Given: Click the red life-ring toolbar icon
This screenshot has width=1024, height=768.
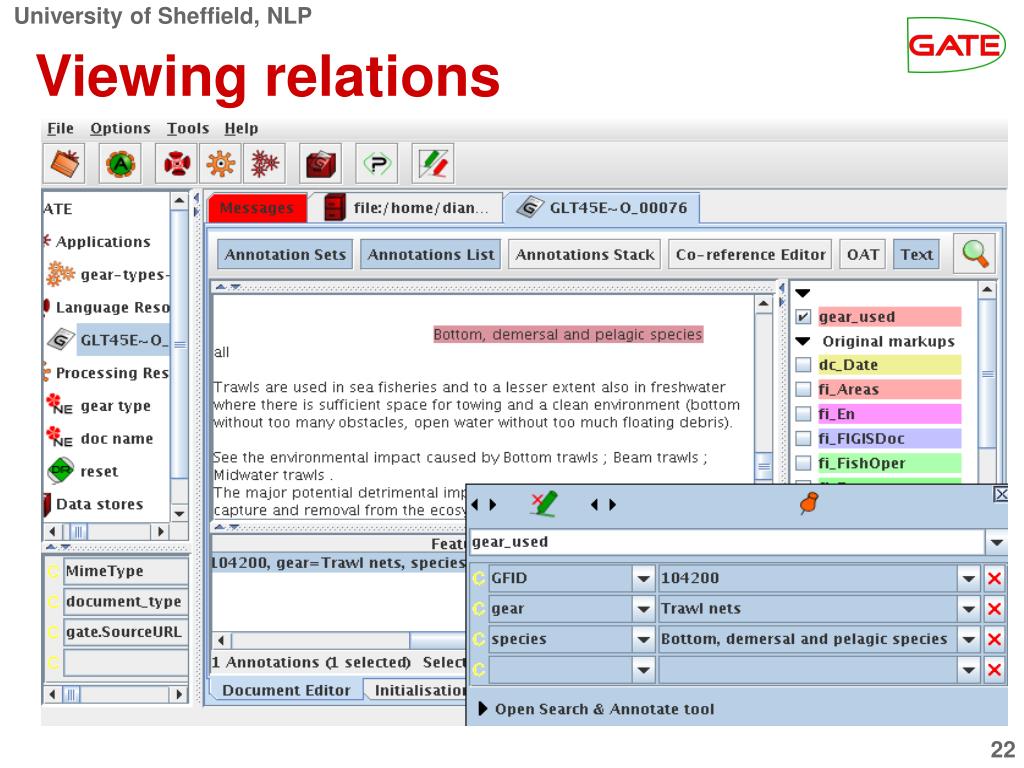Looking at the screenshot, I should click(x=177, y=163).
